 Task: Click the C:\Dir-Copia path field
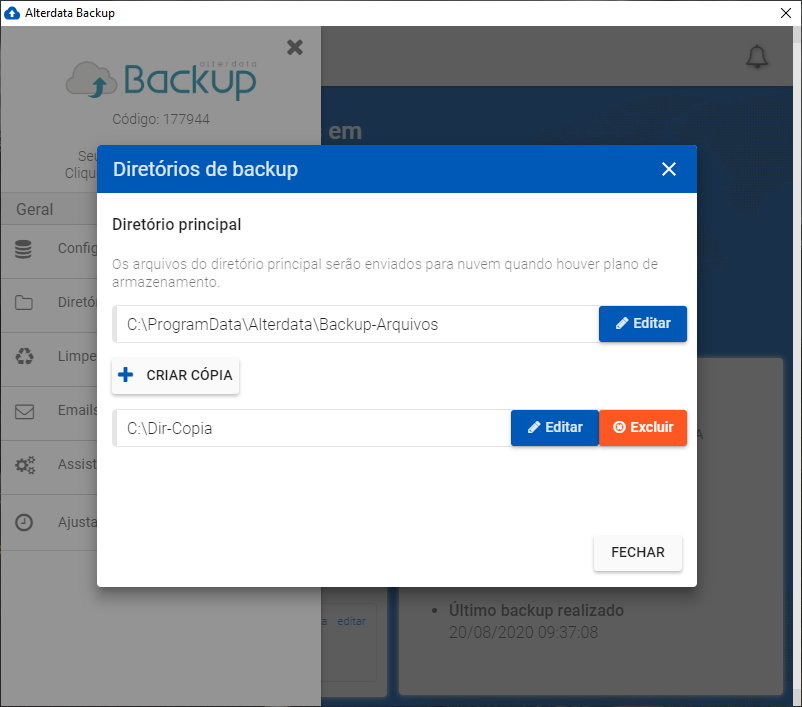tap(312, 428)
